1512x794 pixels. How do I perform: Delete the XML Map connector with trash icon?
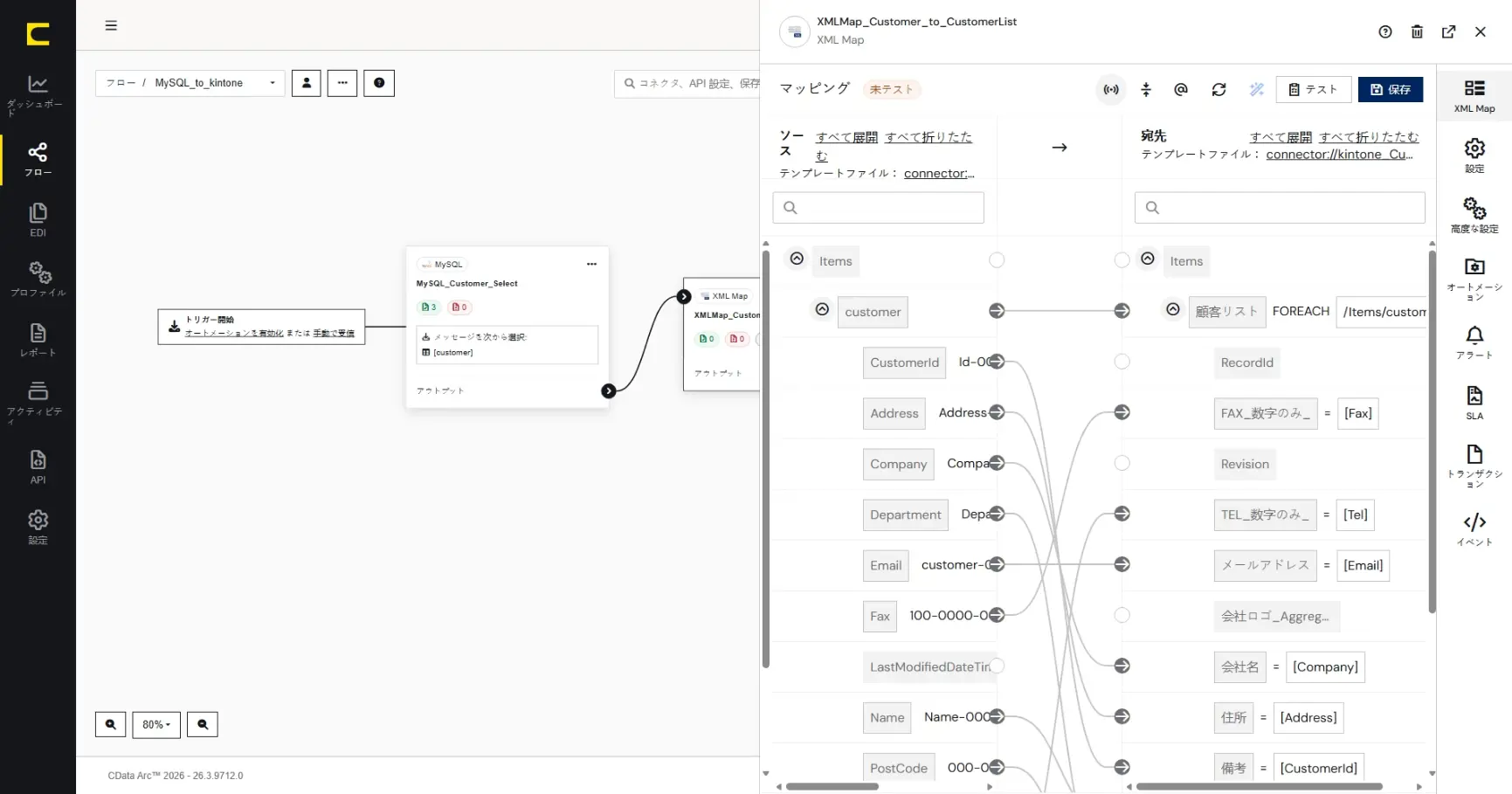click(x=1417, y=31)
